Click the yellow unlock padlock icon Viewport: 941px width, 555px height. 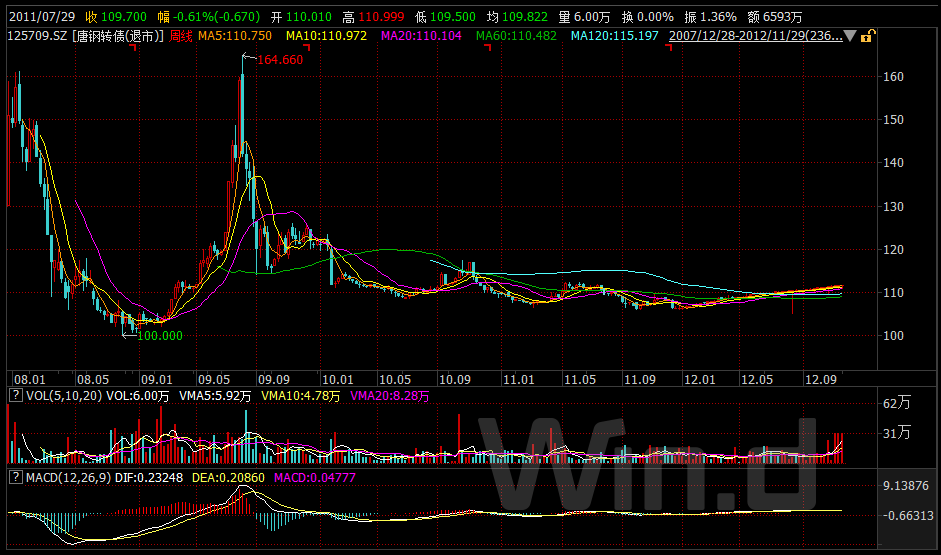[x=867, y=36]
